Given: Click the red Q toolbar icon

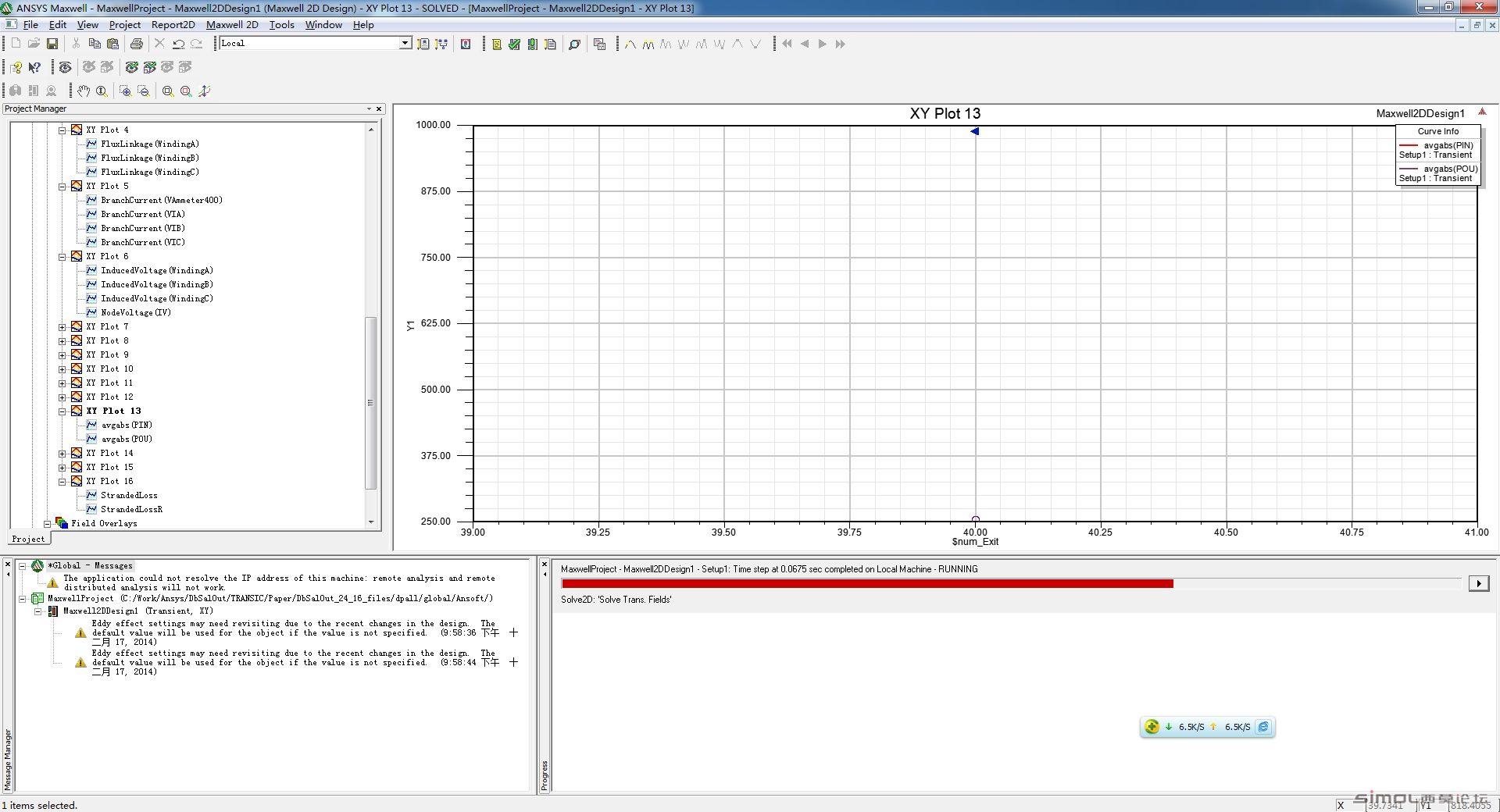Looking at the screenshot, I should [466, 44].
